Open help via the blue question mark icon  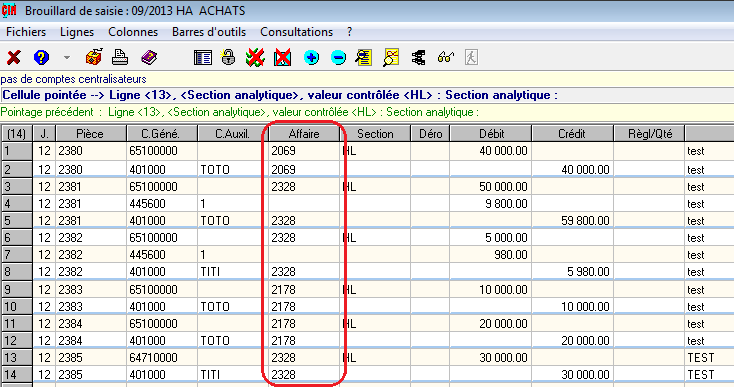click(41, 58)
